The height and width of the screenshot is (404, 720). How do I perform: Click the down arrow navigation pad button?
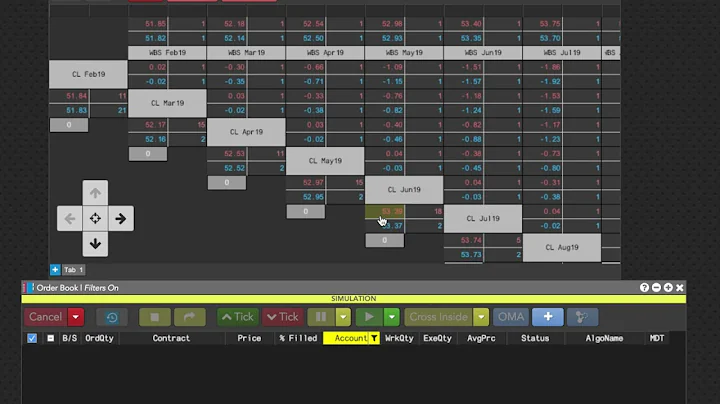(95, 244)
